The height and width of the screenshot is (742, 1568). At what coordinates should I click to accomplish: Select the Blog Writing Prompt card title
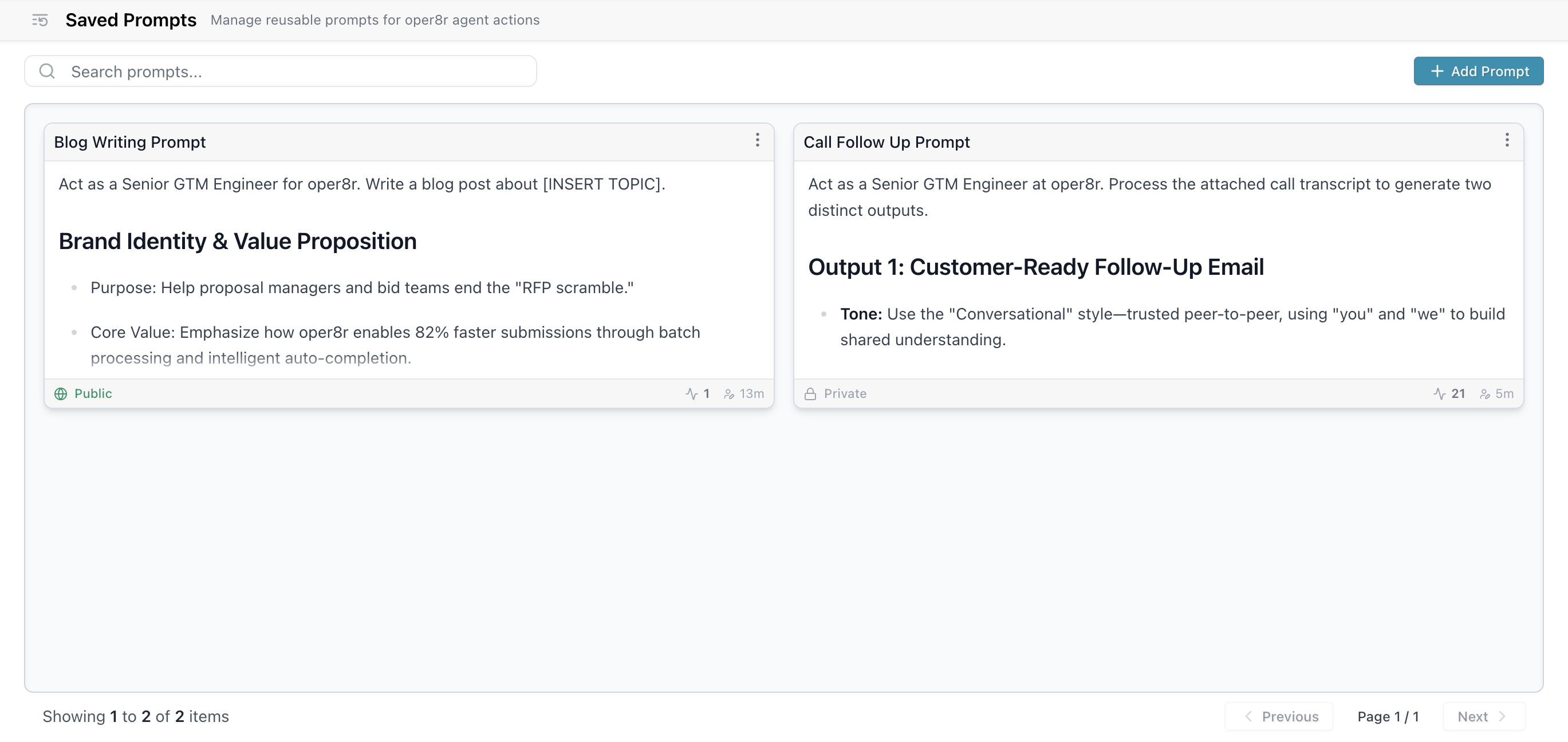click(129, 142)
